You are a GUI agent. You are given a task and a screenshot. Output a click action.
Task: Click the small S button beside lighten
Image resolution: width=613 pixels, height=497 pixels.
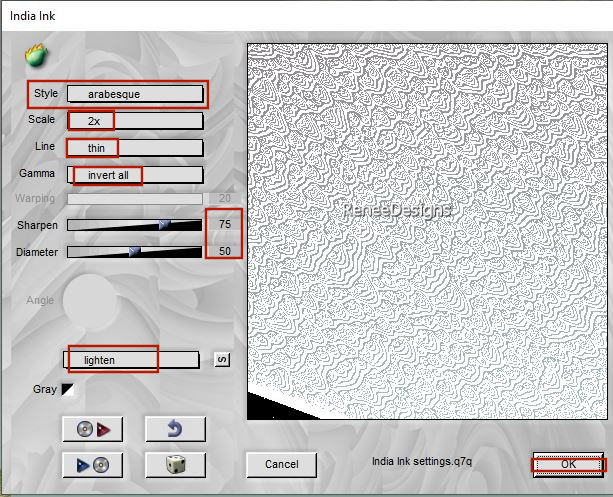point(222,359)
